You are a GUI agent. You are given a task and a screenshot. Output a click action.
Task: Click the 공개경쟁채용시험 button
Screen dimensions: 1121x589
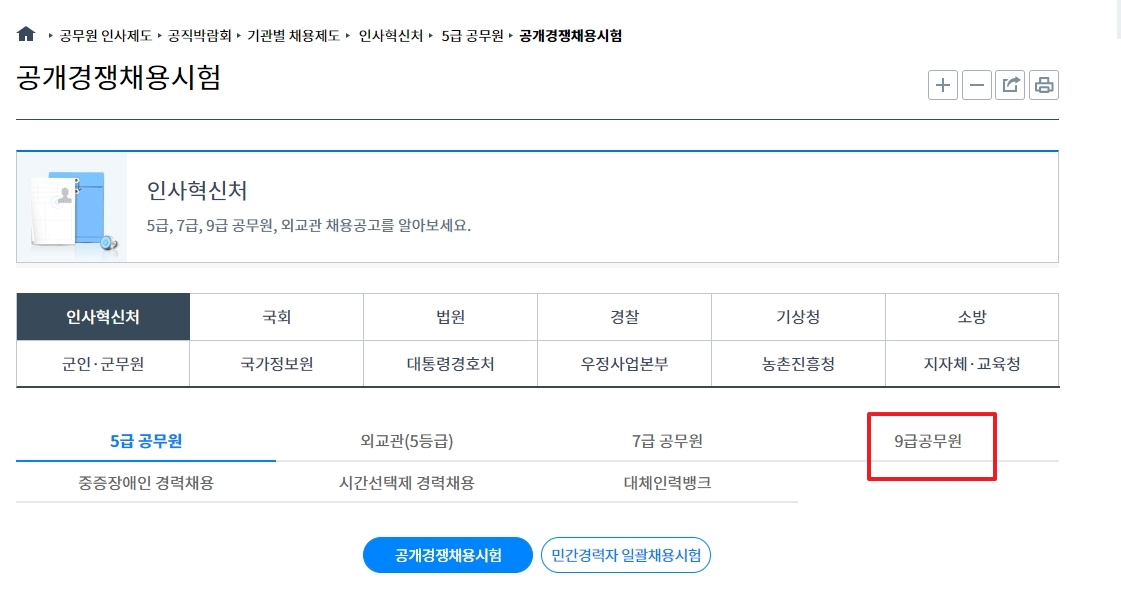[x=447, y=554]
